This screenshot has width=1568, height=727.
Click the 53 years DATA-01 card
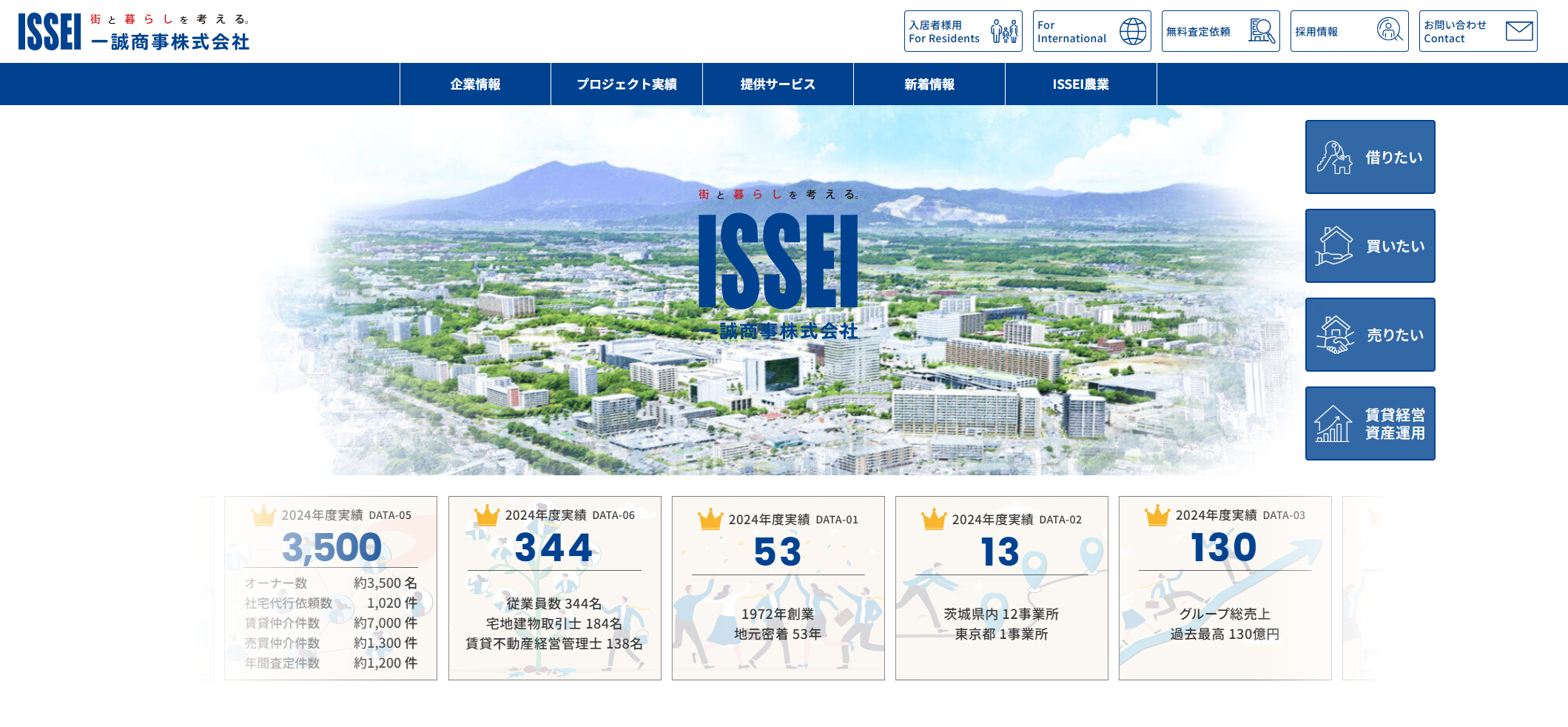778,588
